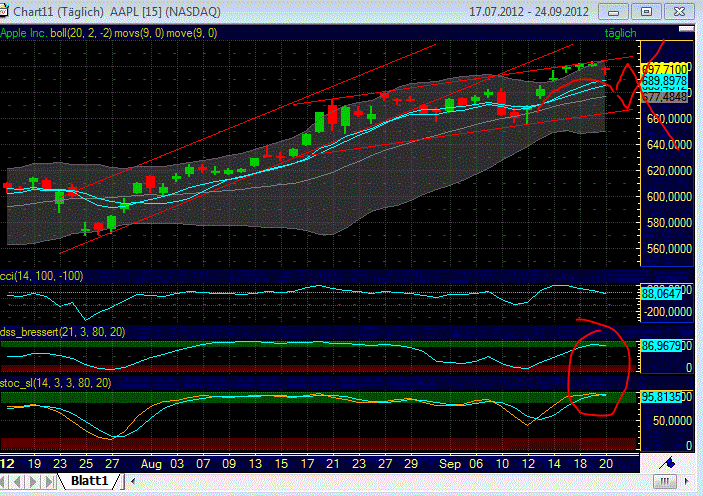Click the 580,0000 price axis label

point(669,222)
